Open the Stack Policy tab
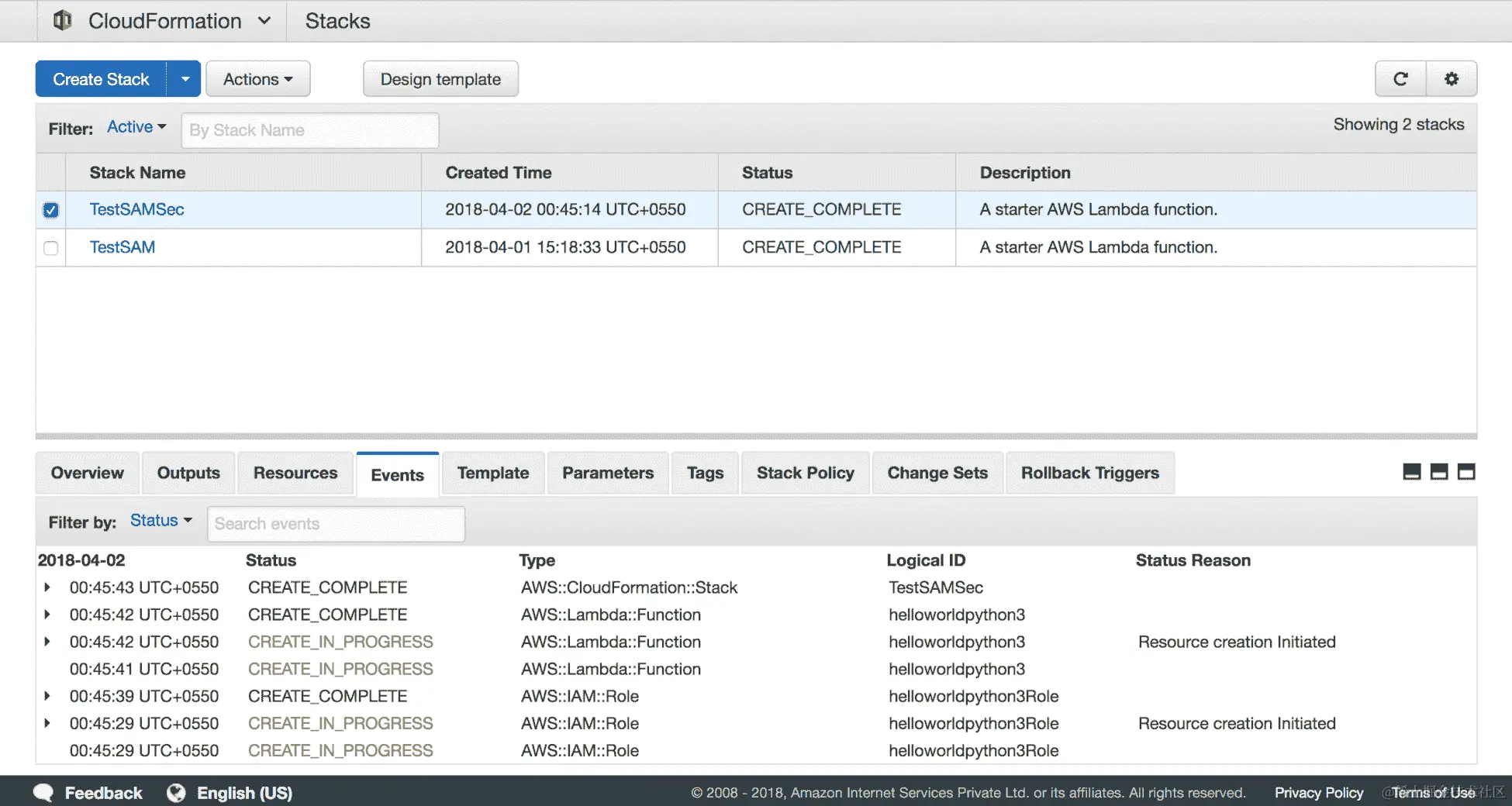Image resolution: width=1512 pixels, height=806 pixels. 806,473
